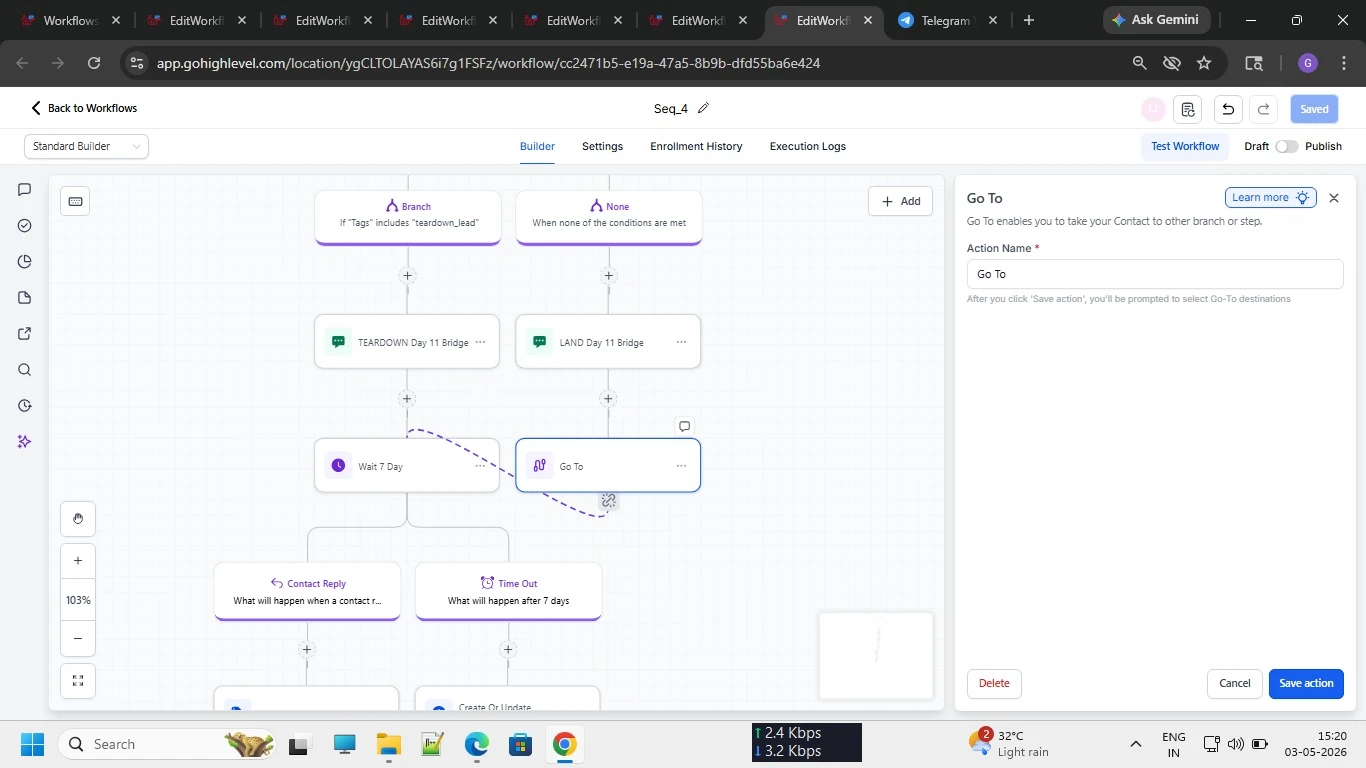The width and height of the screenshot is (1366, 768).
Task: Toggle the Draft/Publish switch
Action: [x=1286, y=146]
